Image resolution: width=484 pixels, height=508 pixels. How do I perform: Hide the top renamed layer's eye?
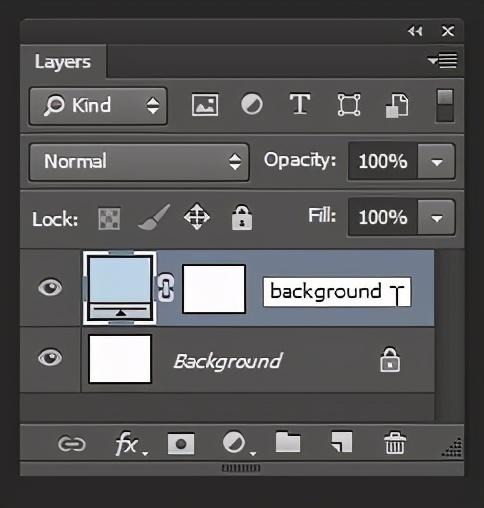click(50, 287)
